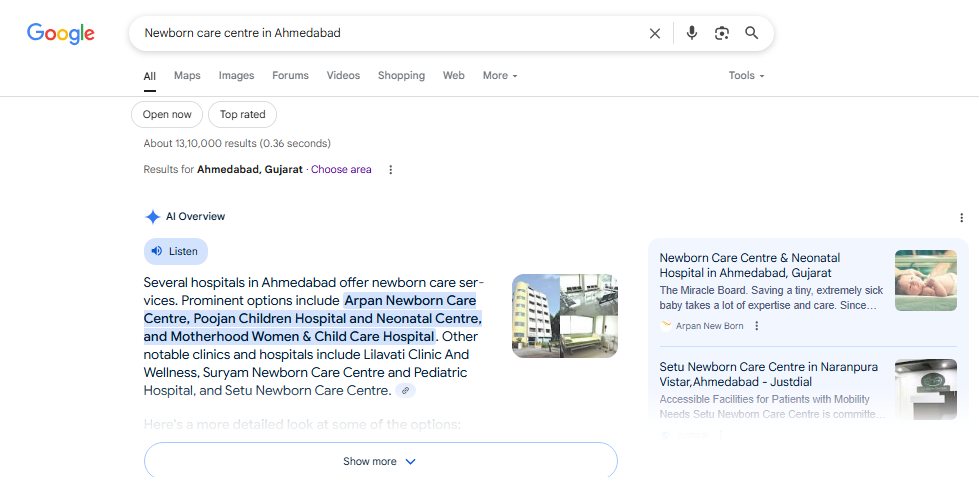Screen dimensions: 979x477
Task: Click the Choose area link
Action: 342,169
